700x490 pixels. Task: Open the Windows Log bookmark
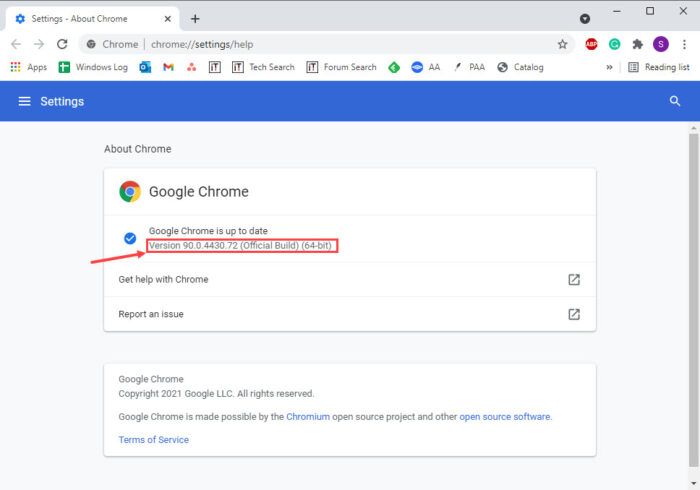click(93, 67)
